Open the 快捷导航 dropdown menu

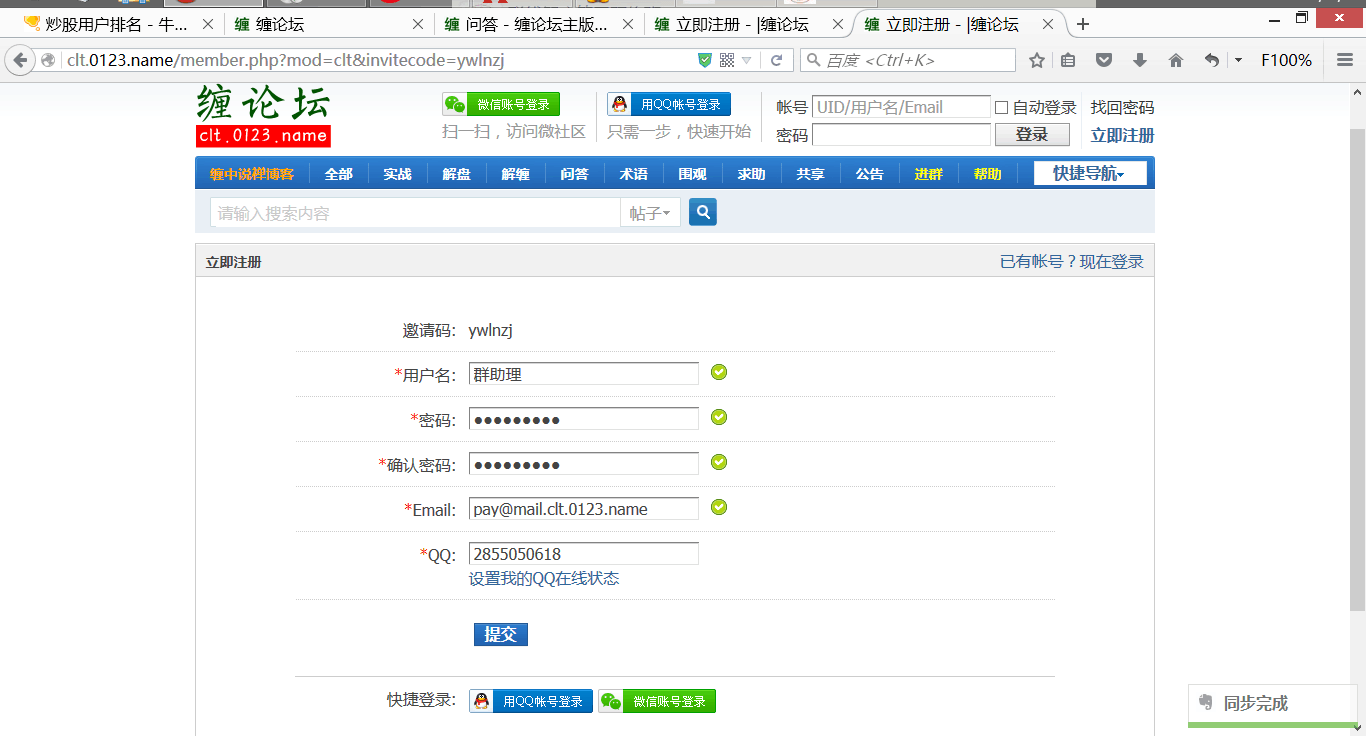[1089, 174]
